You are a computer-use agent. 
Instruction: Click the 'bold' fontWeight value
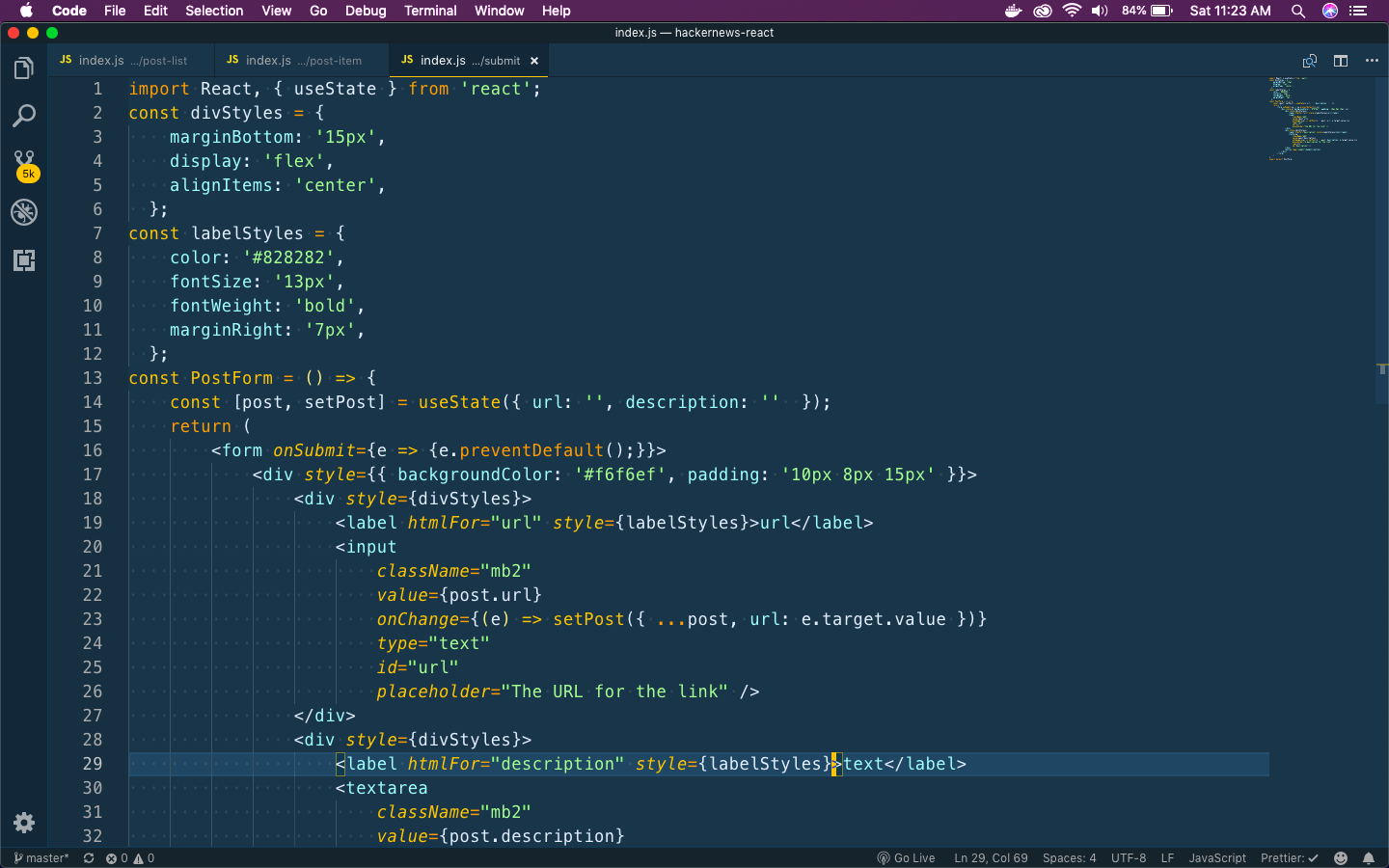point(325,306)
